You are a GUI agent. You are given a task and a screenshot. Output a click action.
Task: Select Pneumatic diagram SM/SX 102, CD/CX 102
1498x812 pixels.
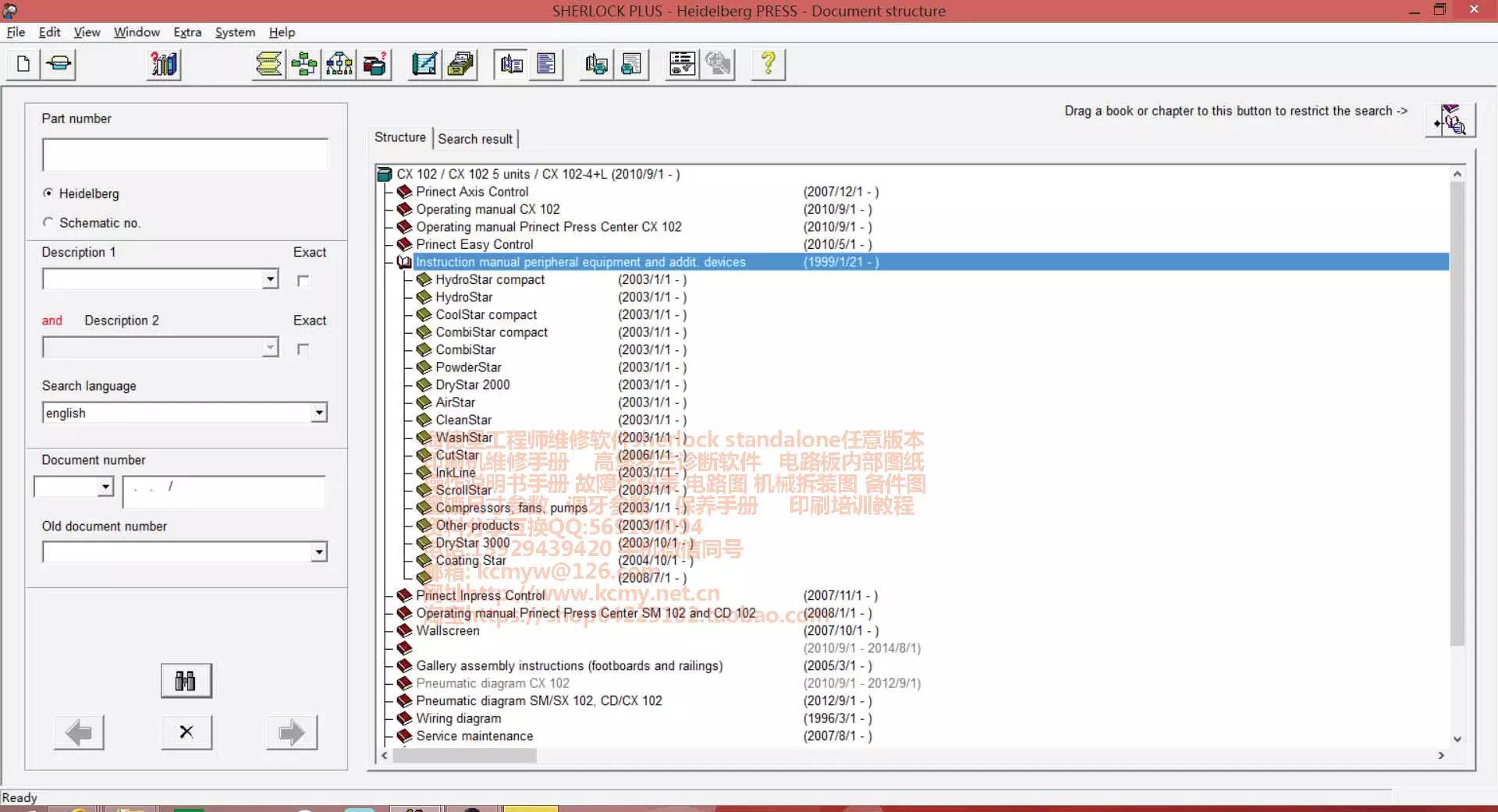[x=538, y=700]
